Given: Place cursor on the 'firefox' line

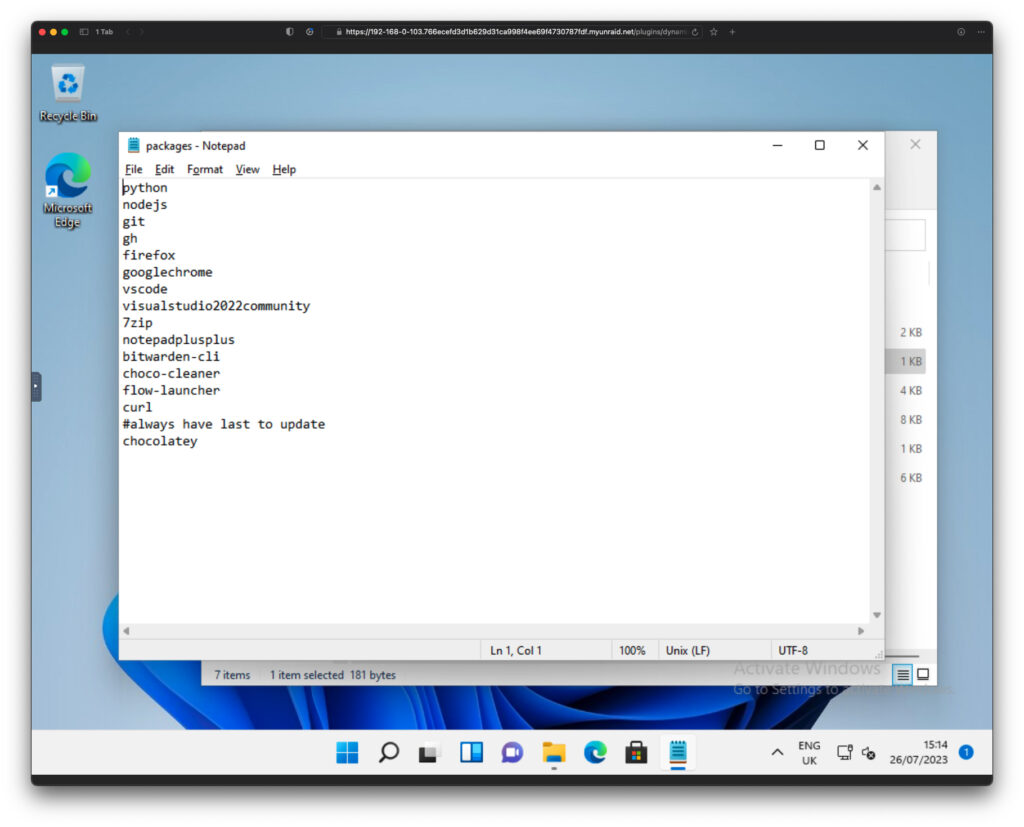Looking at the screenshot, I should (x=149, y=255).
